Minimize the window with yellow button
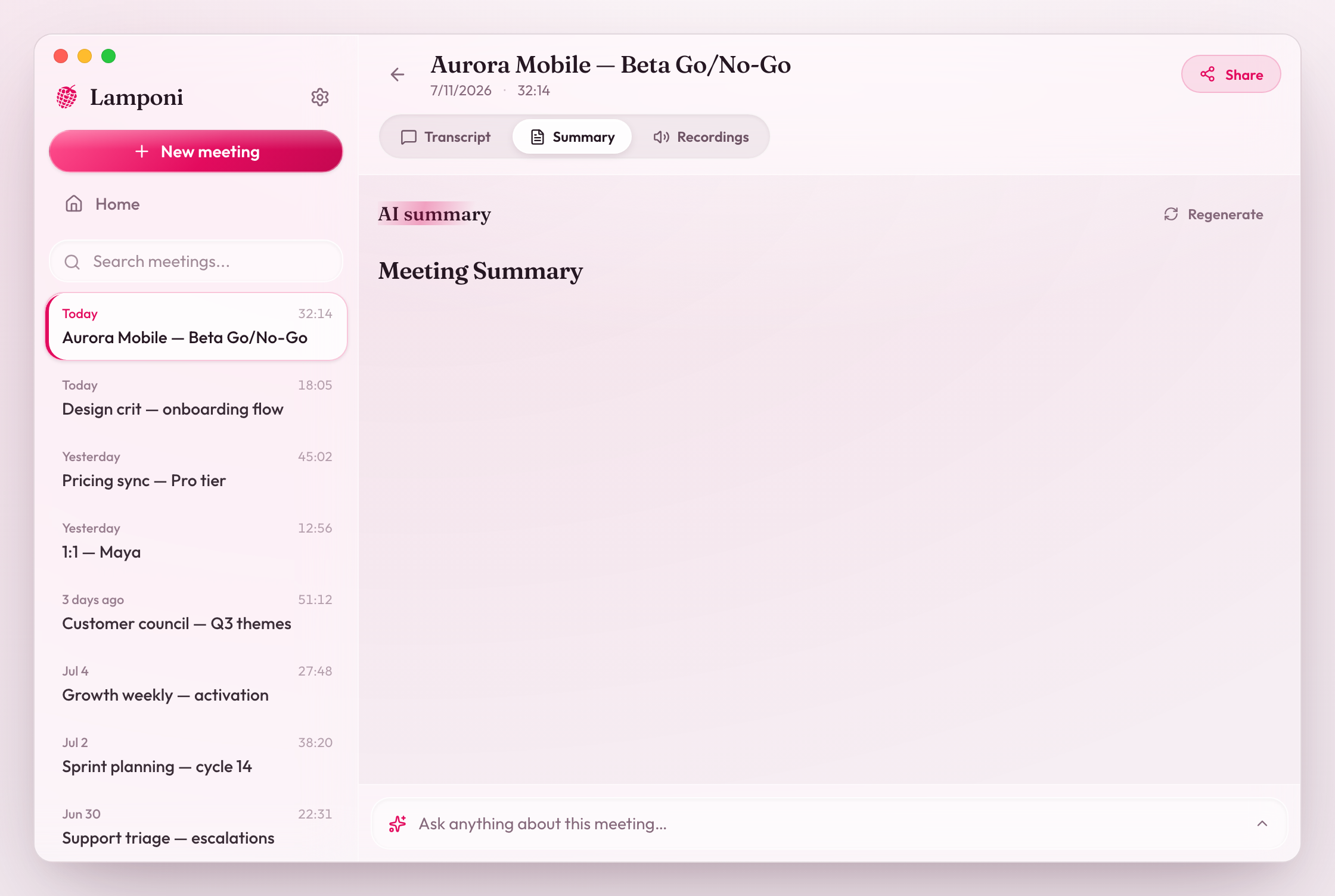 tap(85, 56)
